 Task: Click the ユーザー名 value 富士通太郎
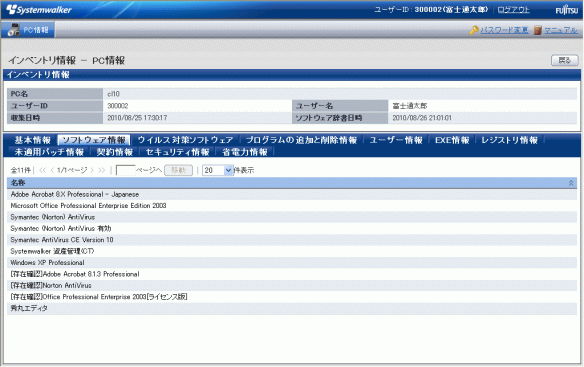tap(410, 106)
